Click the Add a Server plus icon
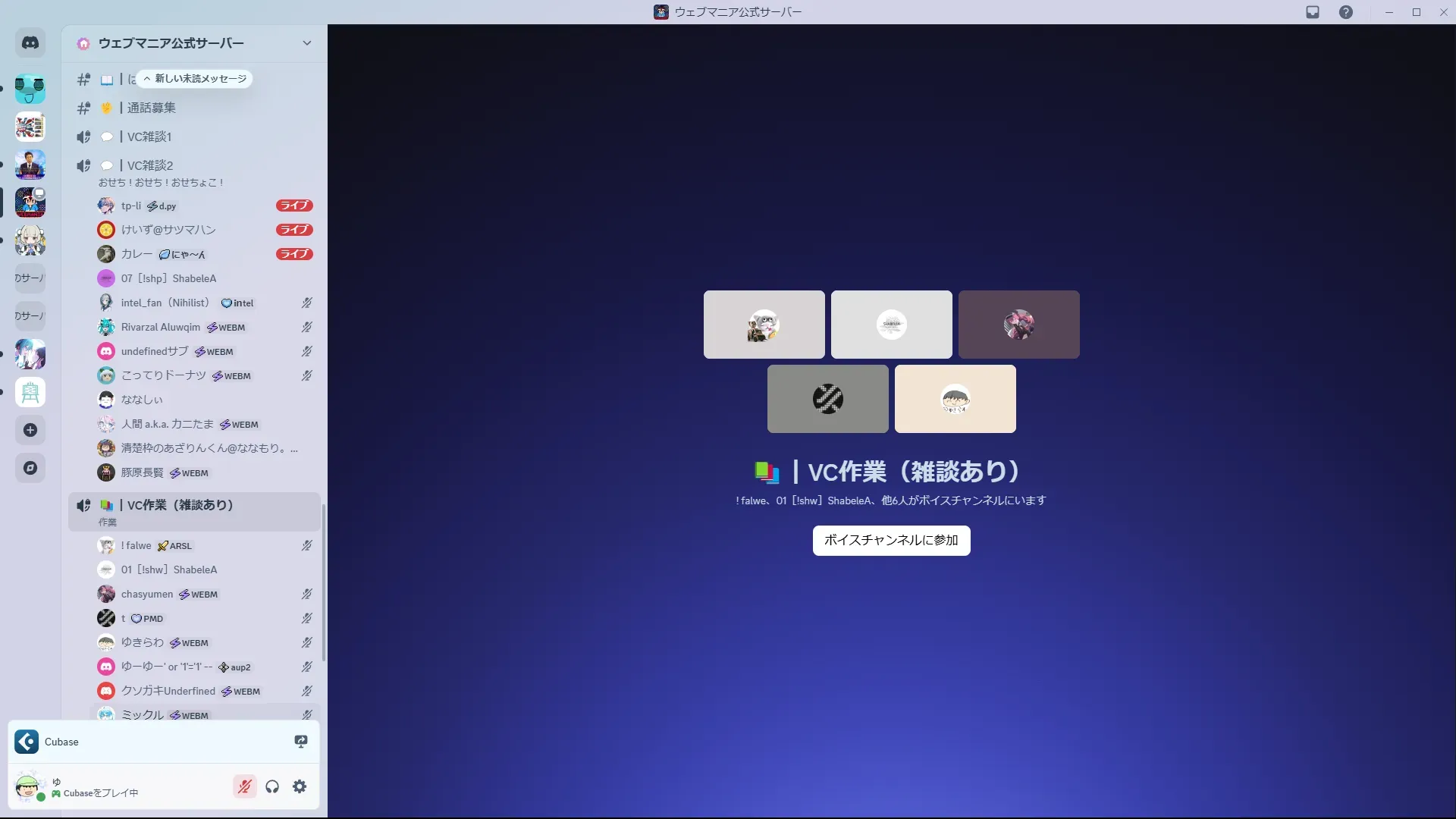This screenshot has width=1456, height=819. [30, 430]
